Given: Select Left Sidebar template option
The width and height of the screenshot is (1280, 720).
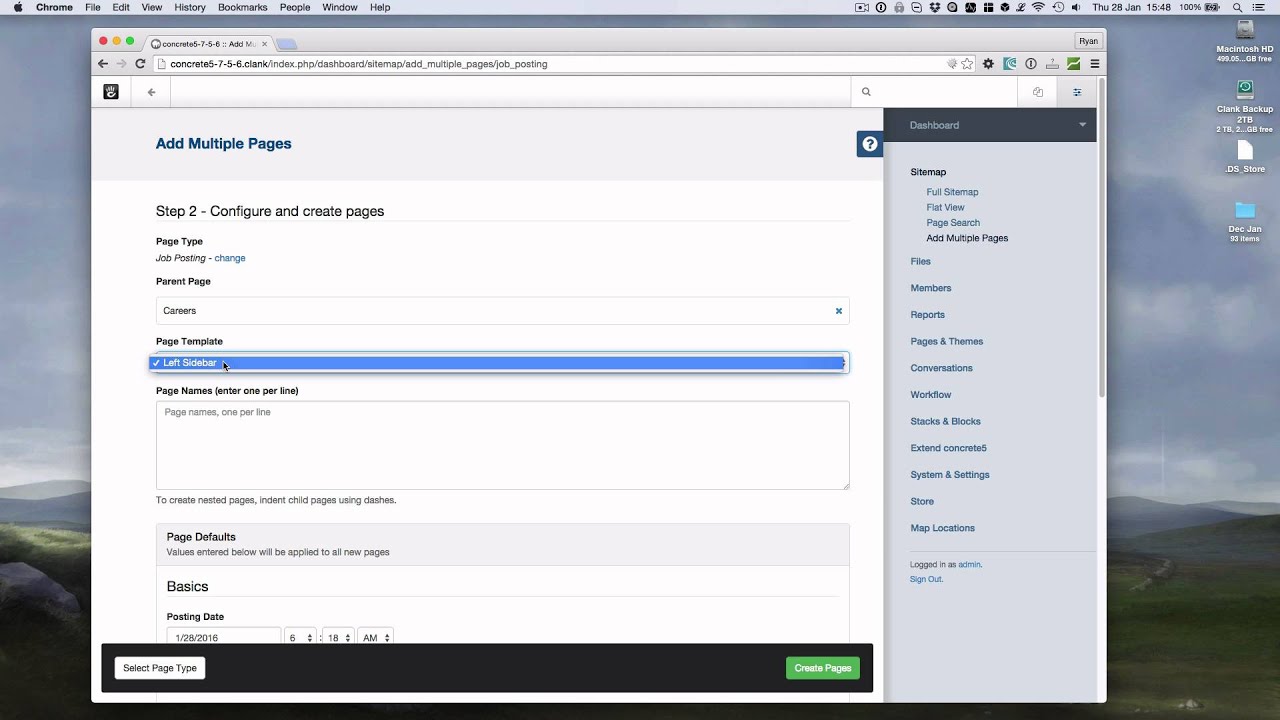Looking at the screenshot, I should click(497, 363).
